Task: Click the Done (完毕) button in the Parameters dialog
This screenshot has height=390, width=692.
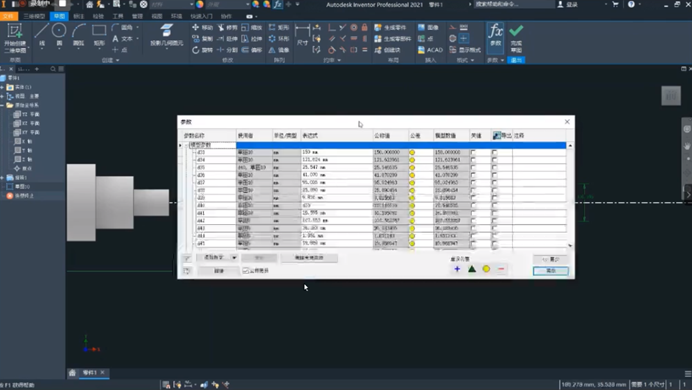Action: point(551,270)
